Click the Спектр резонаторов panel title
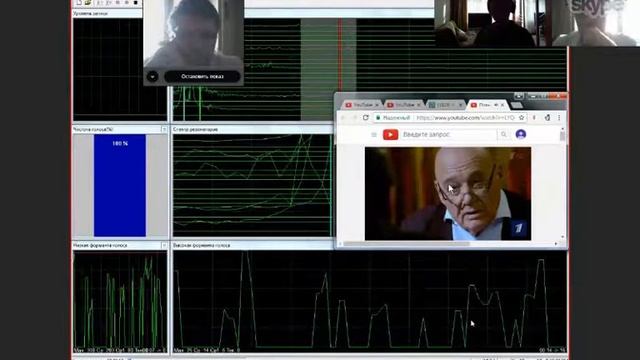 tap(195, 129)
